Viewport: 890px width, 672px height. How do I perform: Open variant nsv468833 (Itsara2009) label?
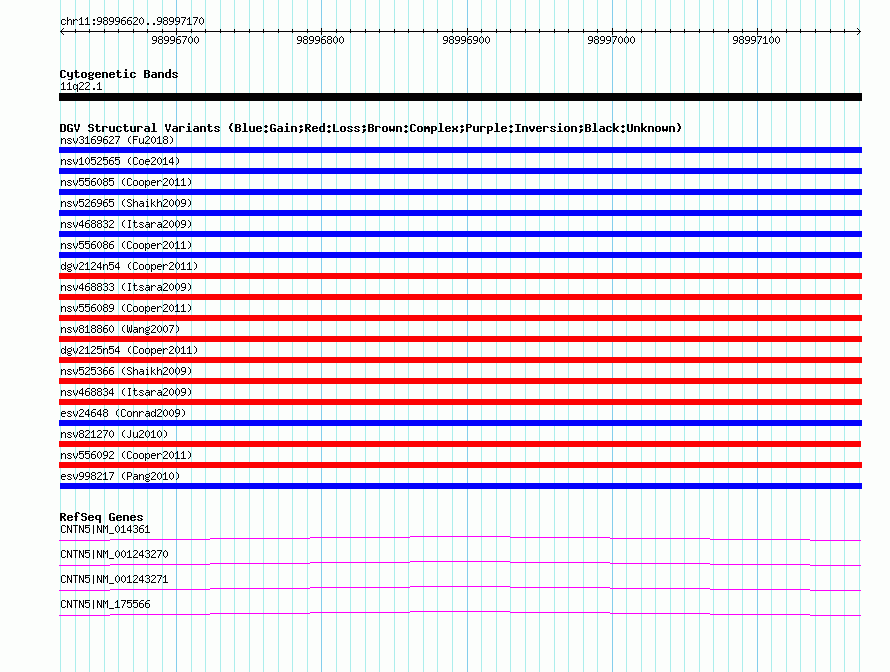coord(126,287)
